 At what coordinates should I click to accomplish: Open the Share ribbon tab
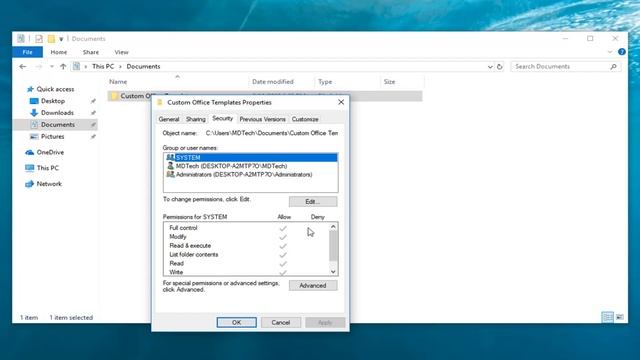coord(91,52)
